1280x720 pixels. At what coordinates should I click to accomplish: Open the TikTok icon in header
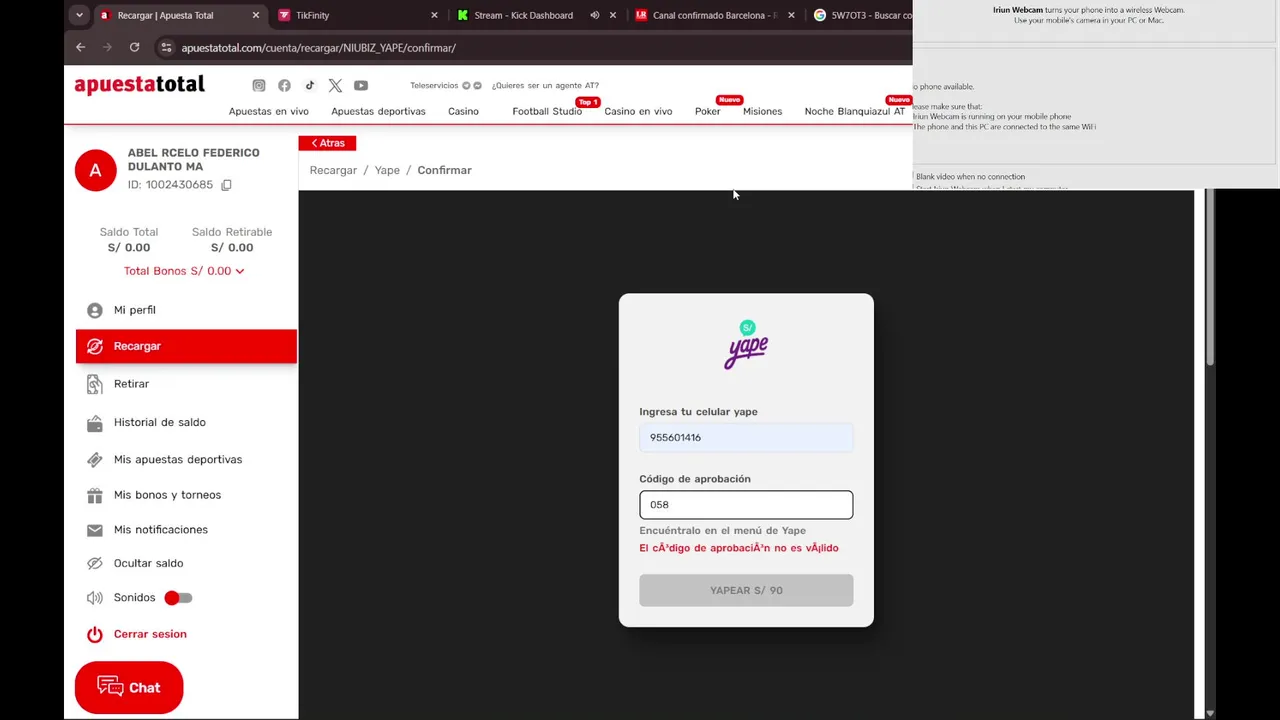[x=310, y=86]
